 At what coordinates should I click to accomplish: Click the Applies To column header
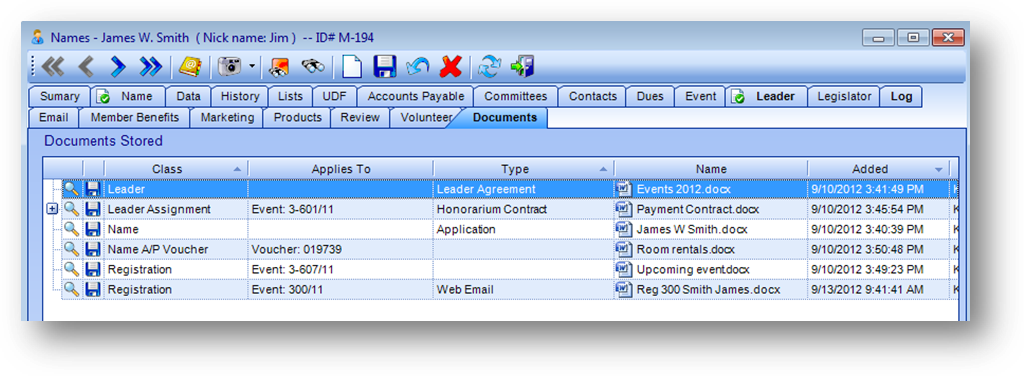point(341,168)
